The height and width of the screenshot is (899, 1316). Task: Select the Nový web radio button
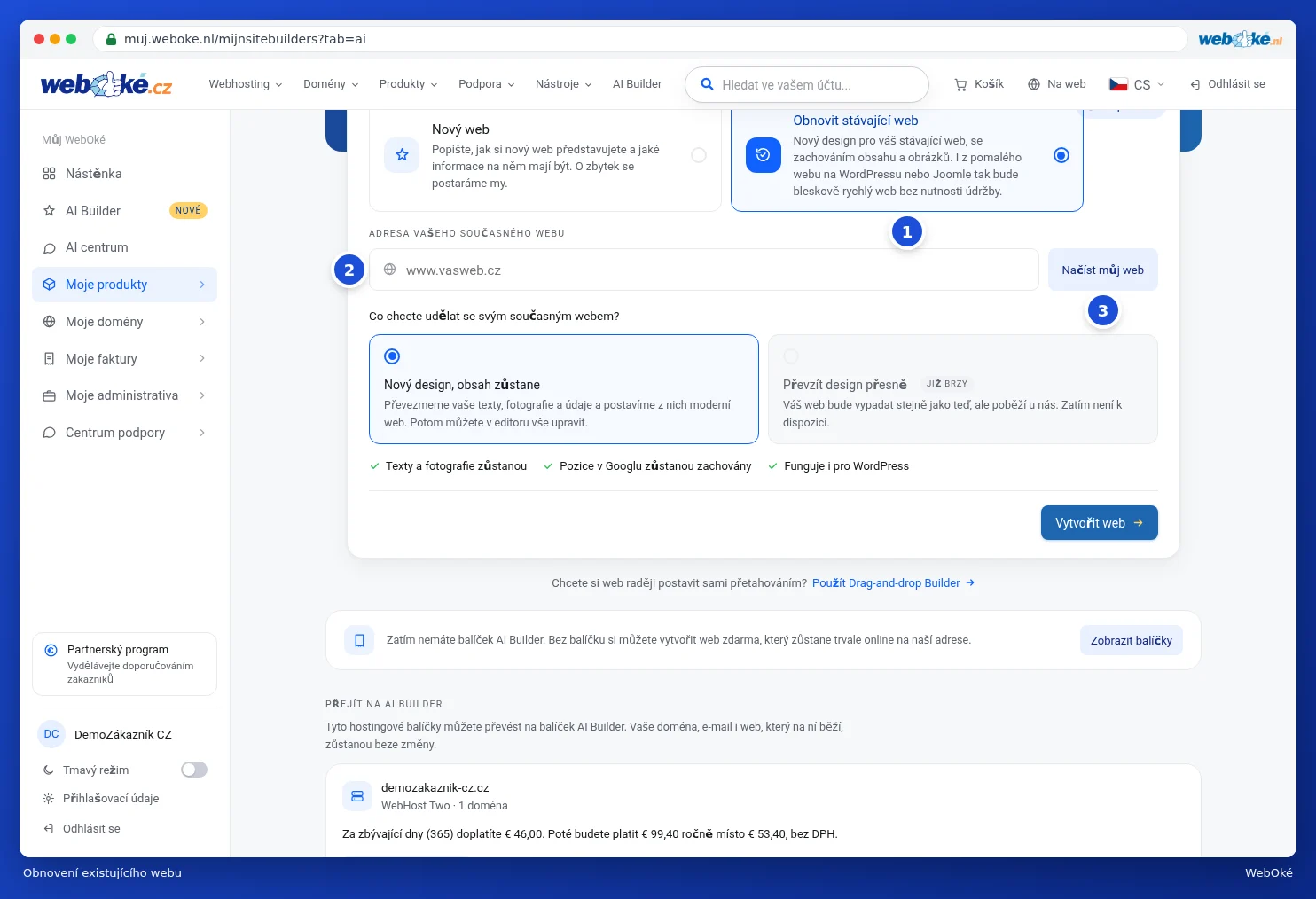pyautogui.click(x=699, y=155)
